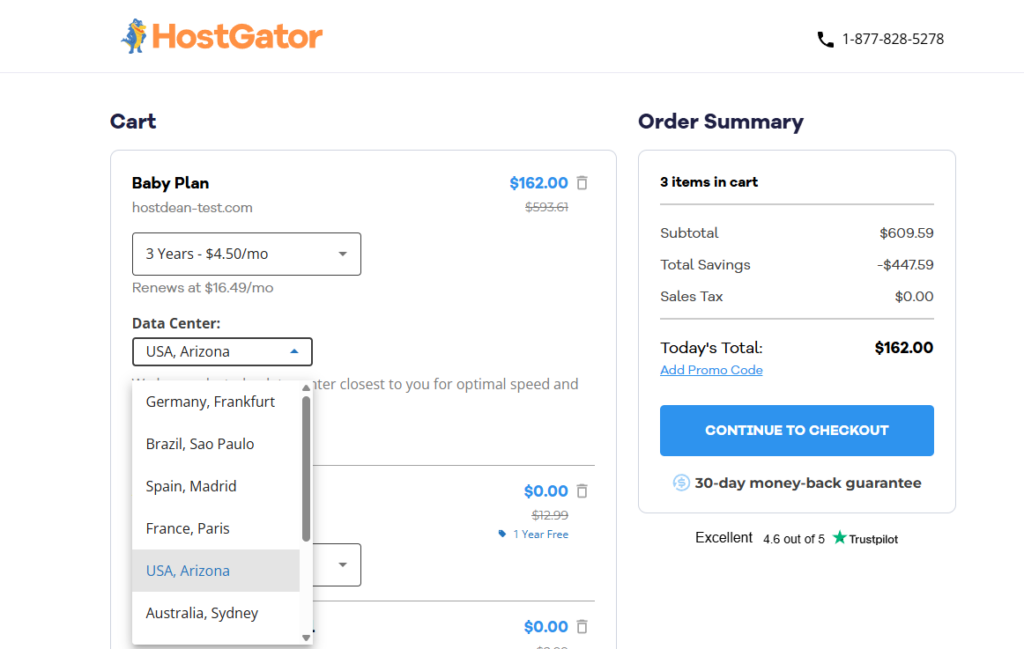Select the France, Paris option
Screen dimensions: 1024x649
(x=187, y=528)
